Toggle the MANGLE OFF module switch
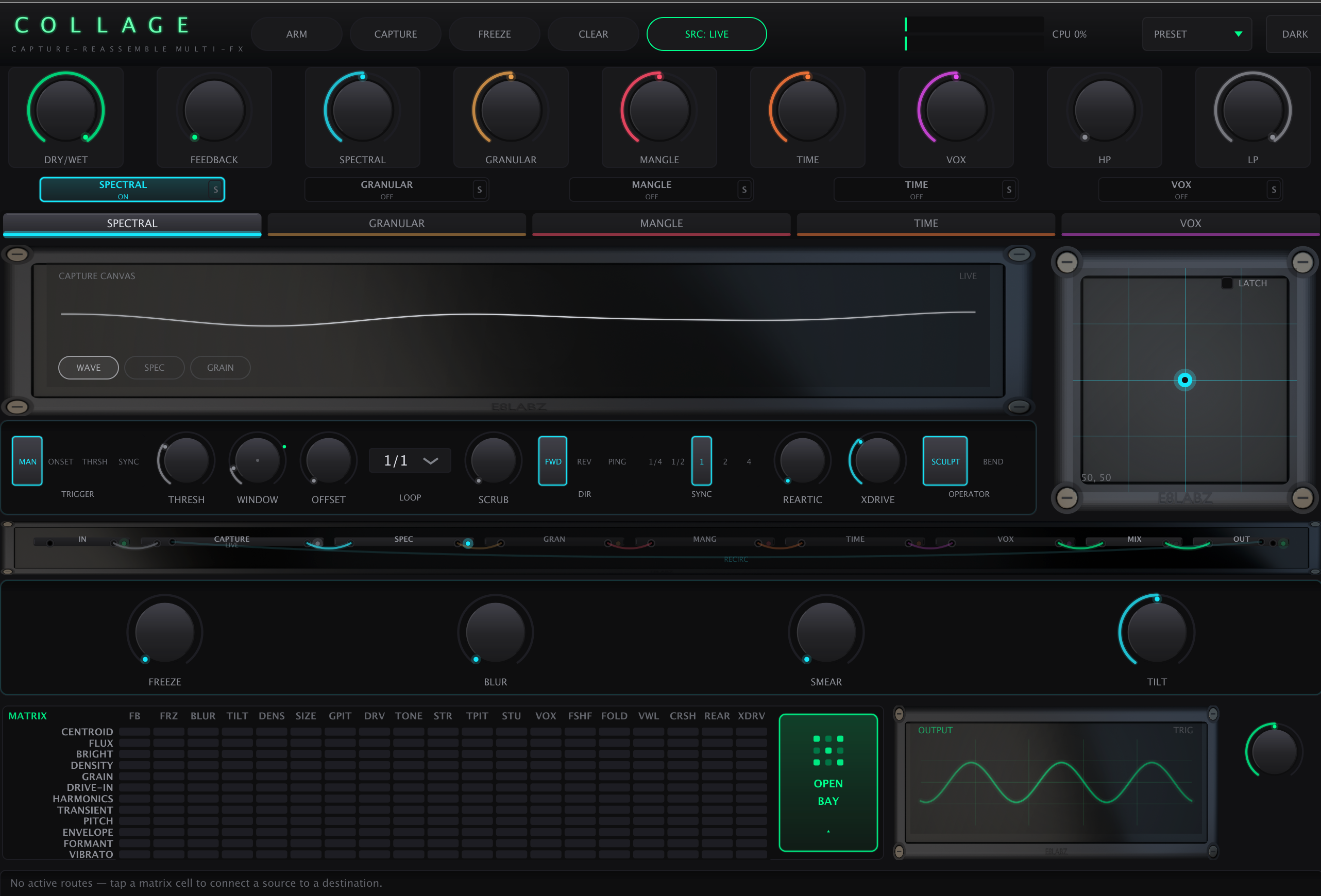 661,189
